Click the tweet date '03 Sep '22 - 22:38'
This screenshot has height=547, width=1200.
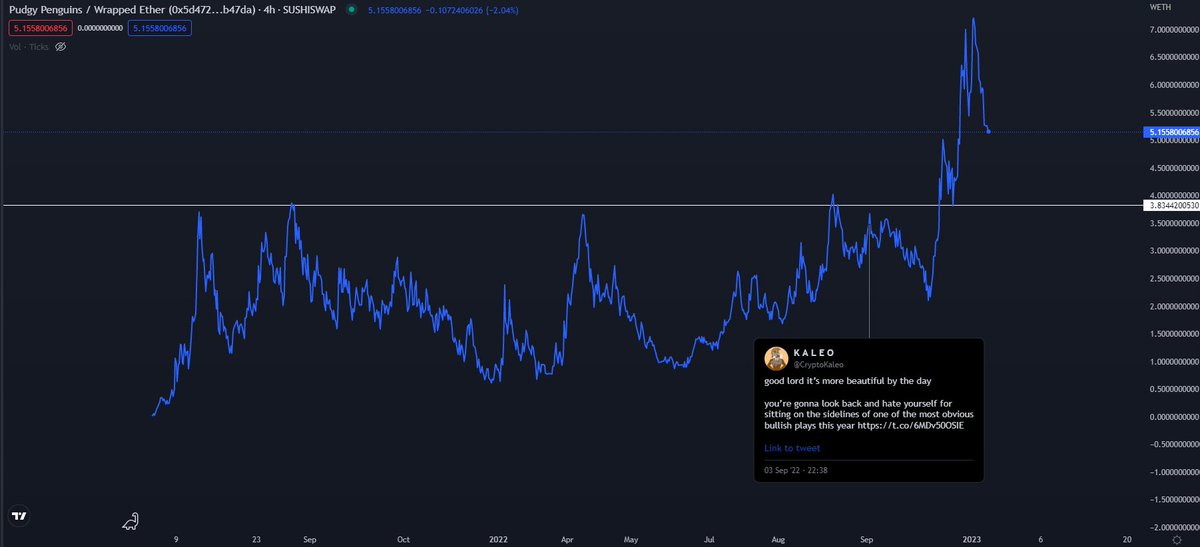point(797,470)
